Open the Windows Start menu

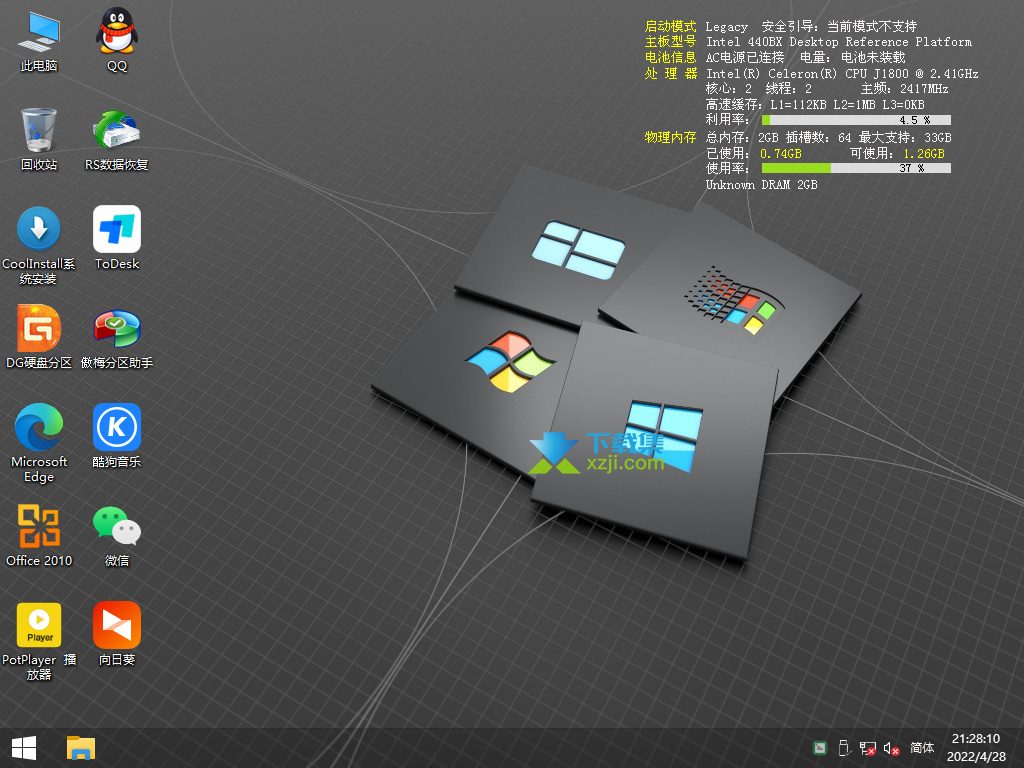[24, 748]
